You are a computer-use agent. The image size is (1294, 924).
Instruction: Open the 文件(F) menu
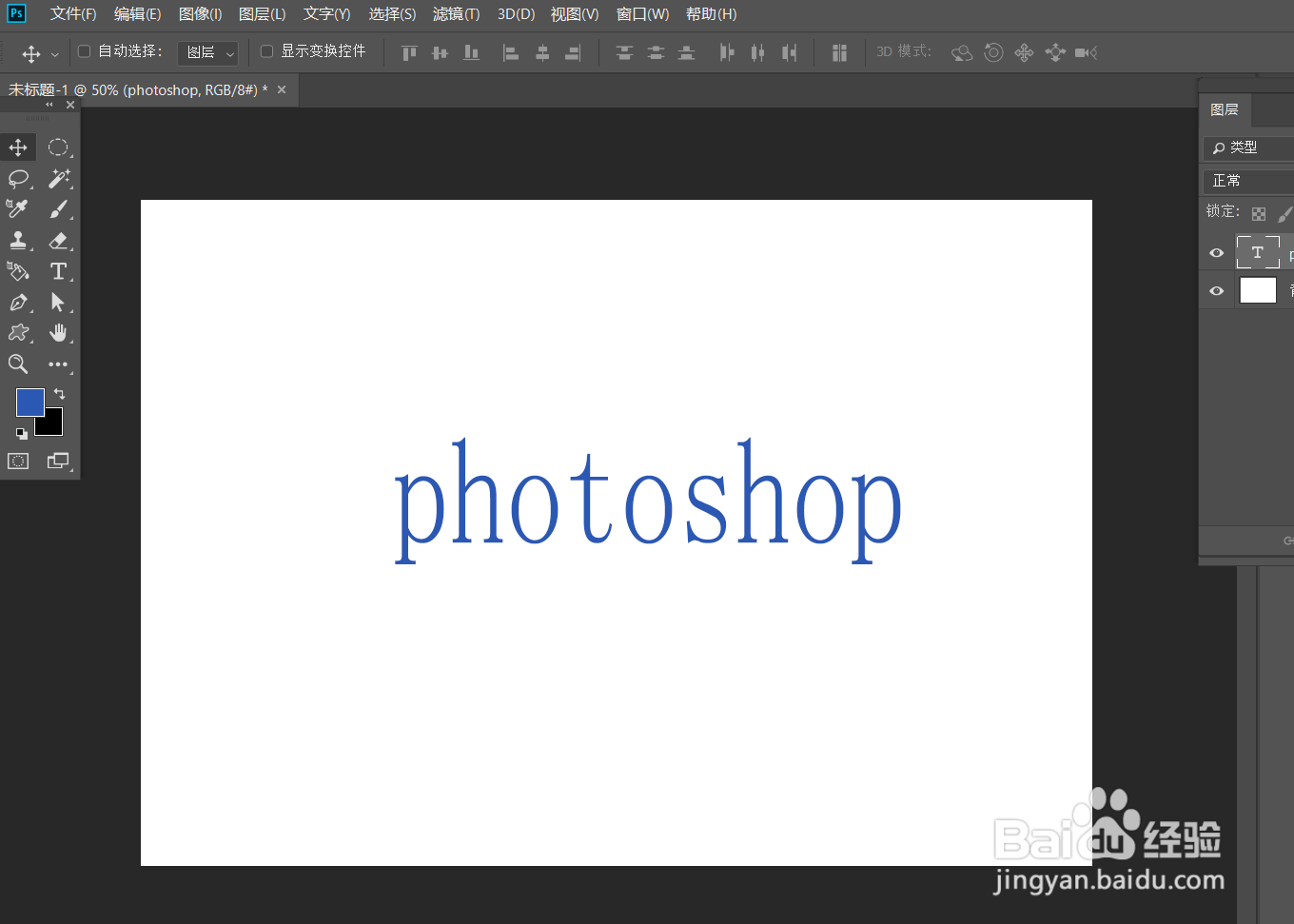pyautogui.click(x=73, y=14)
